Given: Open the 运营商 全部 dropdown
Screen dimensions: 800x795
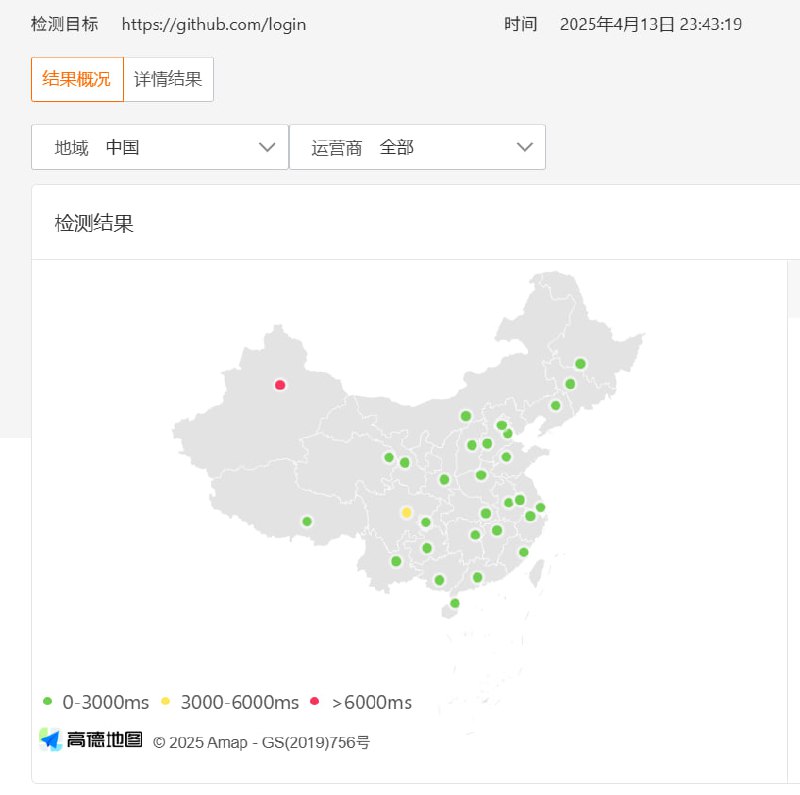Looking at the screenshot, I should point(417,147).
